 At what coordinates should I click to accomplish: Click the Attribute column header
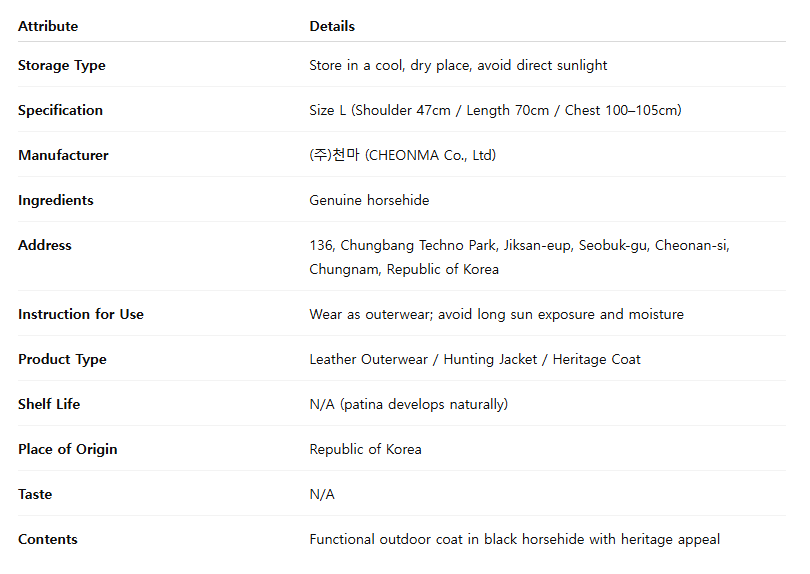click(x=48, y=26)
